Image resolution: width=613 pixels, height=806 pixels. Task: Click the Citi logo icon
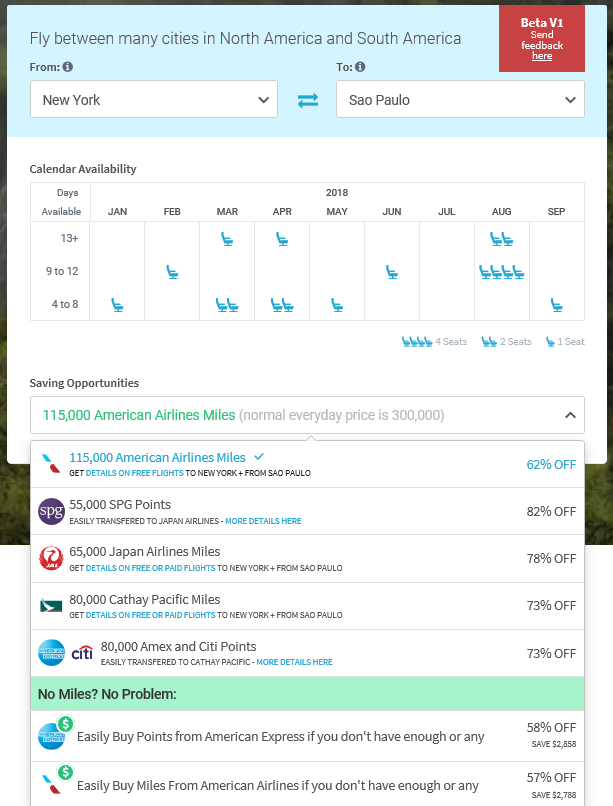pos(82,653)
